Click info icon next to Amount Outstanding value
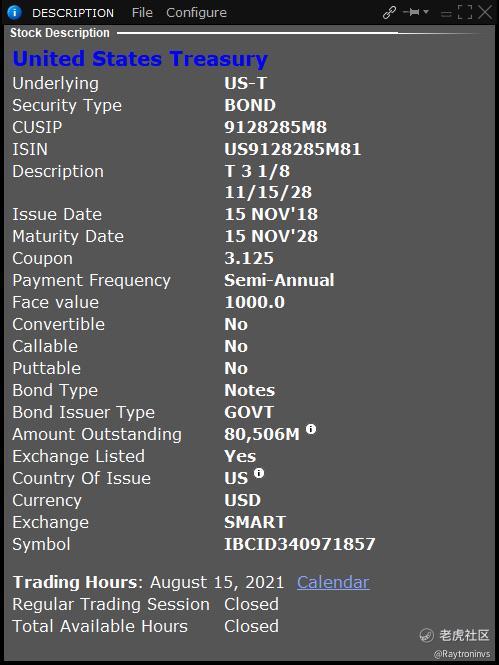Image resolution: width=499 pixels, height=665 pixels. point(311,429)
